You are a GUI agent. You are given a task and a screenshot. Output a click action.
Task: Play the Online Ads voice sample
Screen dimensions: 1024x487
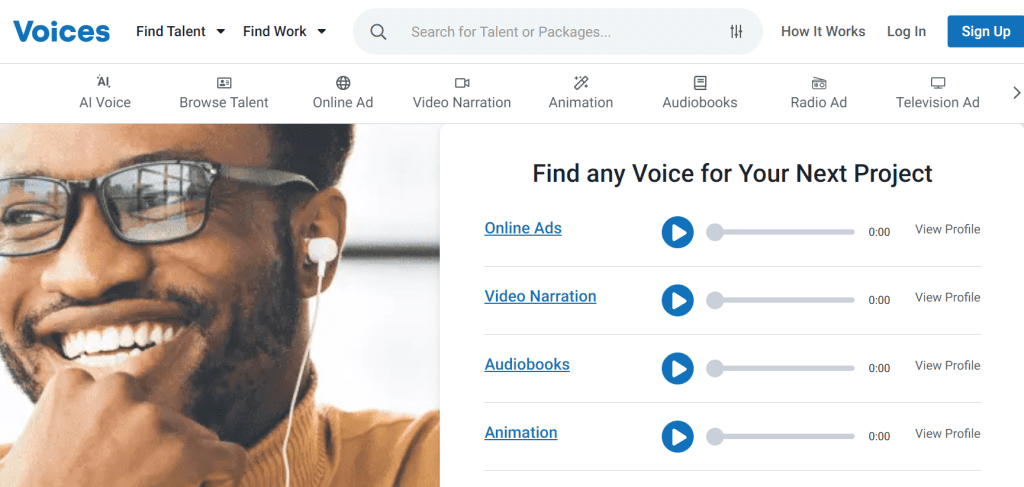point(677,232)
